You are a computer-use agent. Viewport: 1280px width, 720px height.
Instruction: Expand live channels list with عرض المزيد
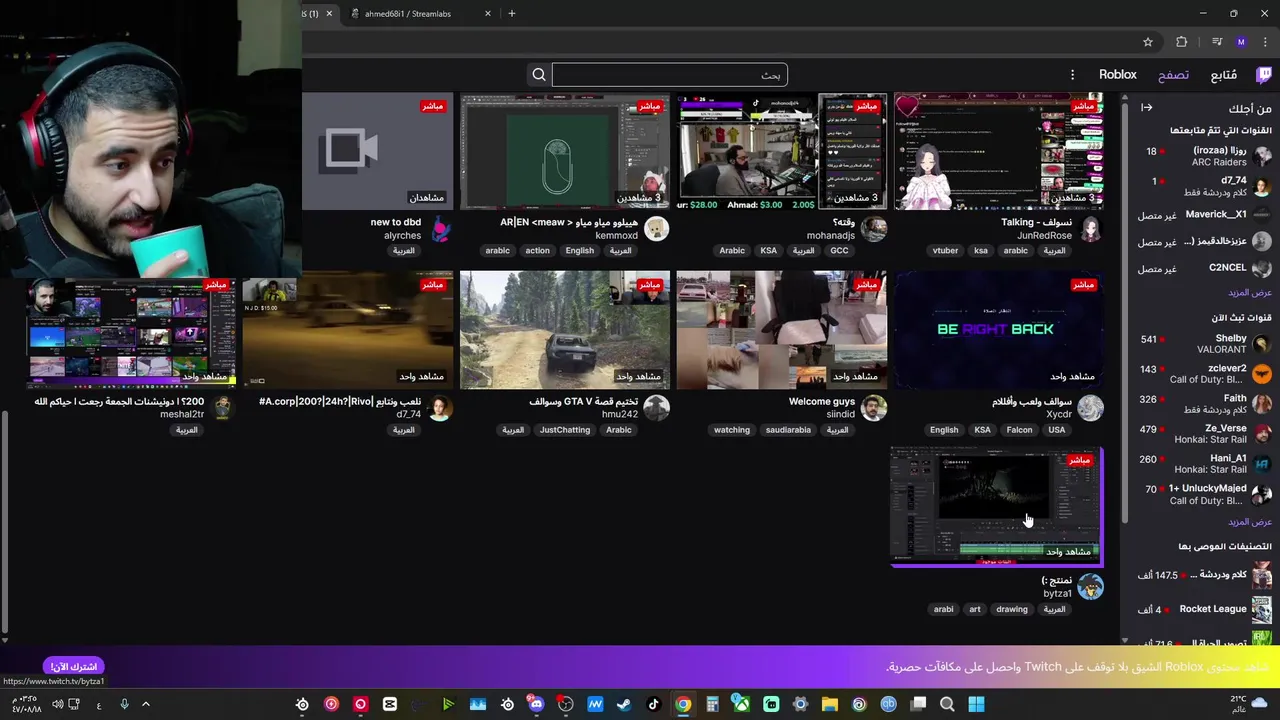tap(1250, 522)
